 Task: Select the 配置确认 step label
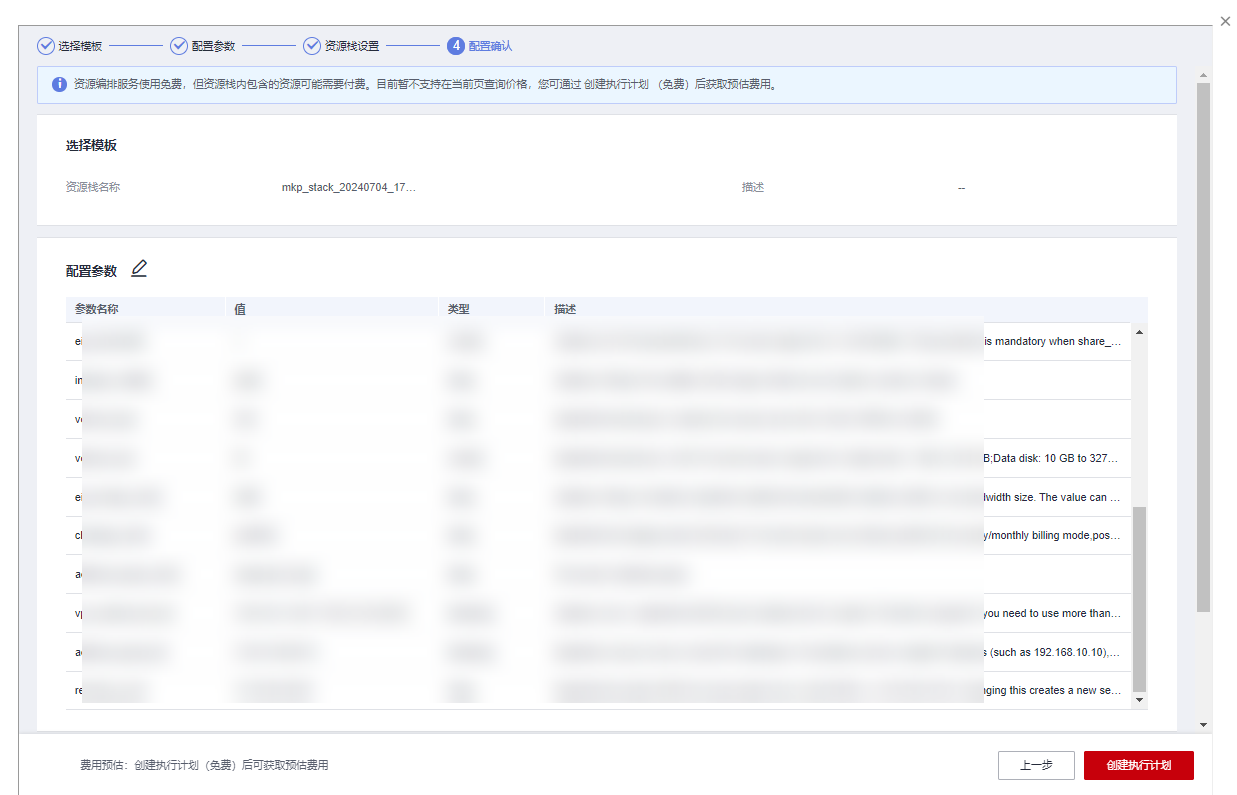click(490, 46)
